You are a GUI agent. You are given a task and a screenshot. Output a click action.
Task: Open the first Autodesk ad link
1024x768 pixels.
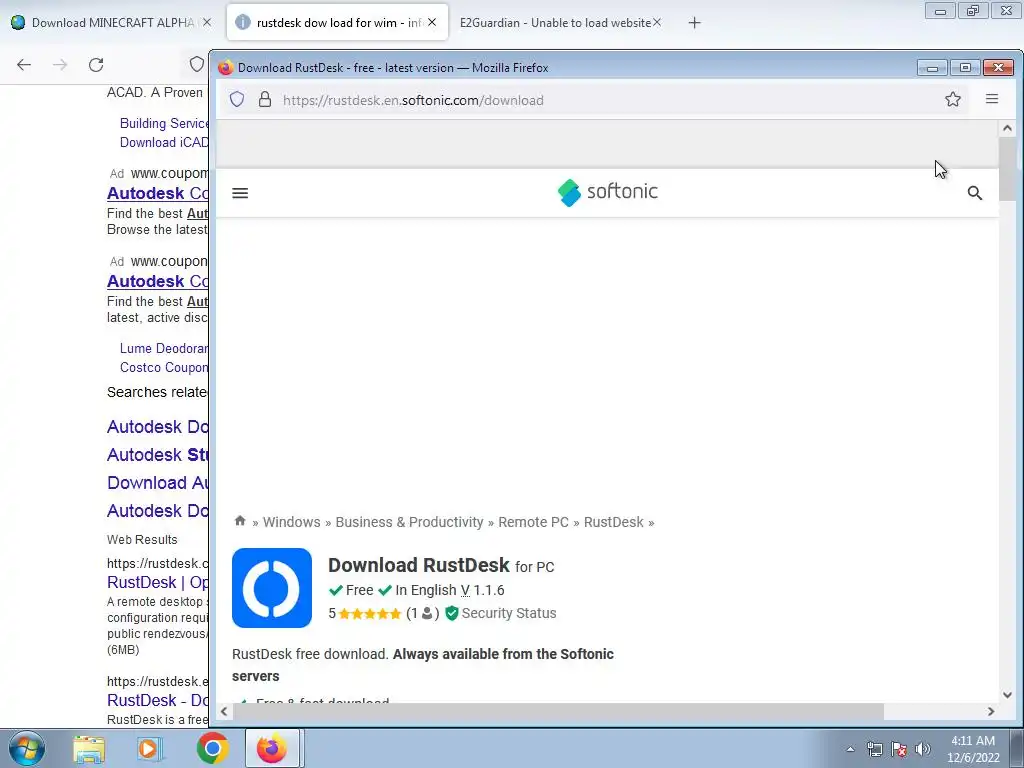coord(157,193)
